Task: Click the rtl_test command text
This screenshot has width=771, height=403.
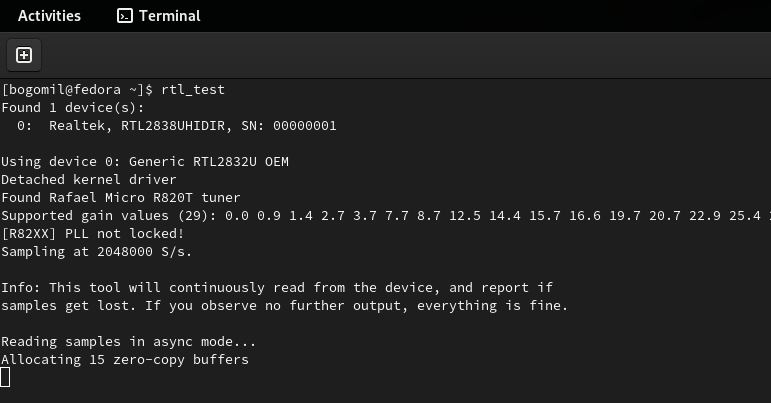Action: pos(193,90)
